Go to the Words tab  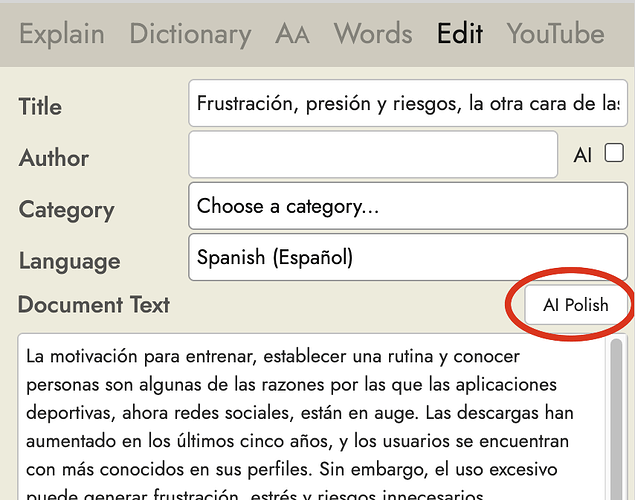(x=373, y=34)
